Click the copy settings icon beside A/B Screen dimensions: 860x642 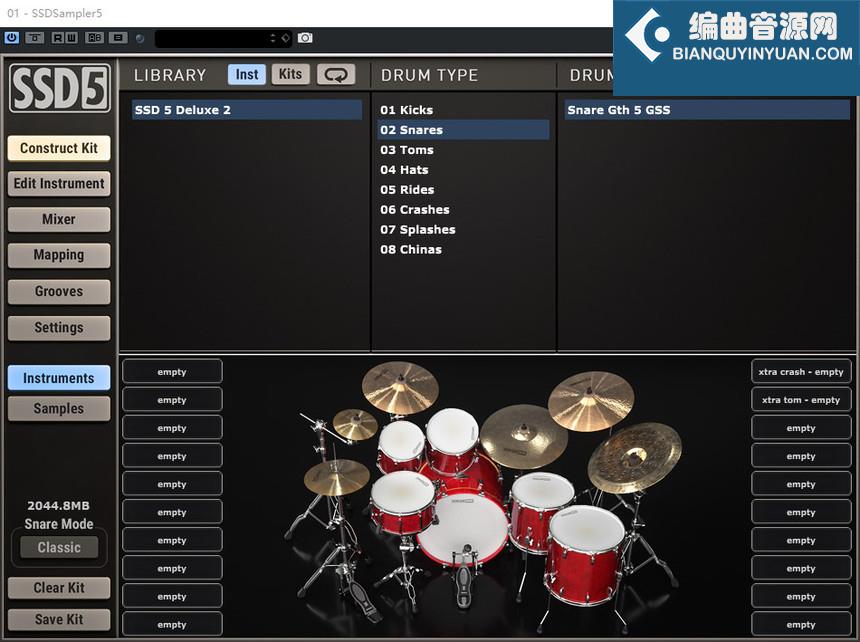[118, 38]
